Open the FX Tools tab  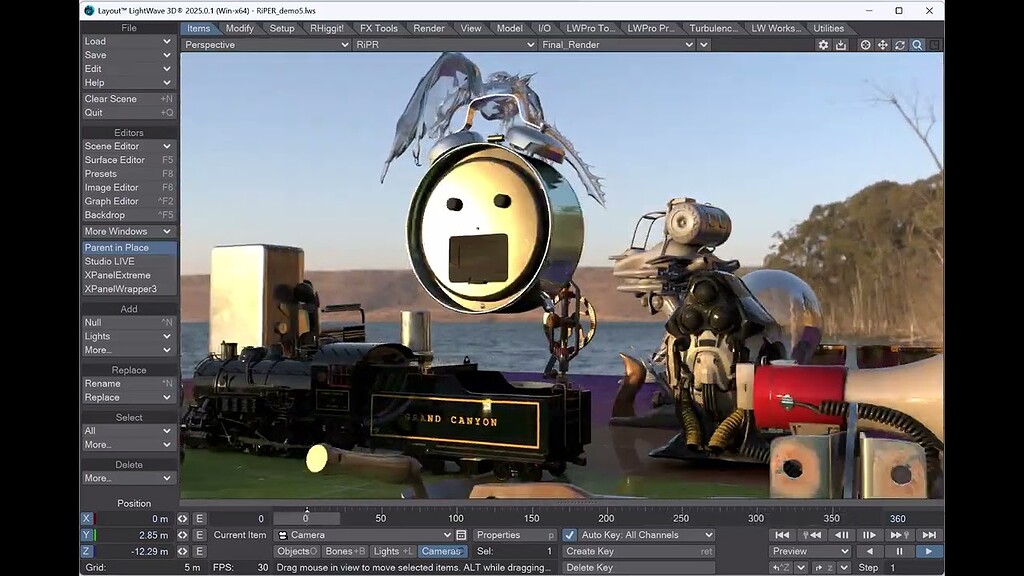pos(379,28)
